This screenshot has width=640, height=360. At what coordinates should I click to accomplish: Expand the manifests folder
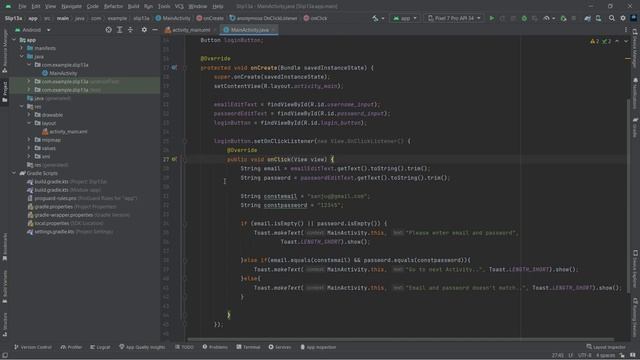pos(22,48)
